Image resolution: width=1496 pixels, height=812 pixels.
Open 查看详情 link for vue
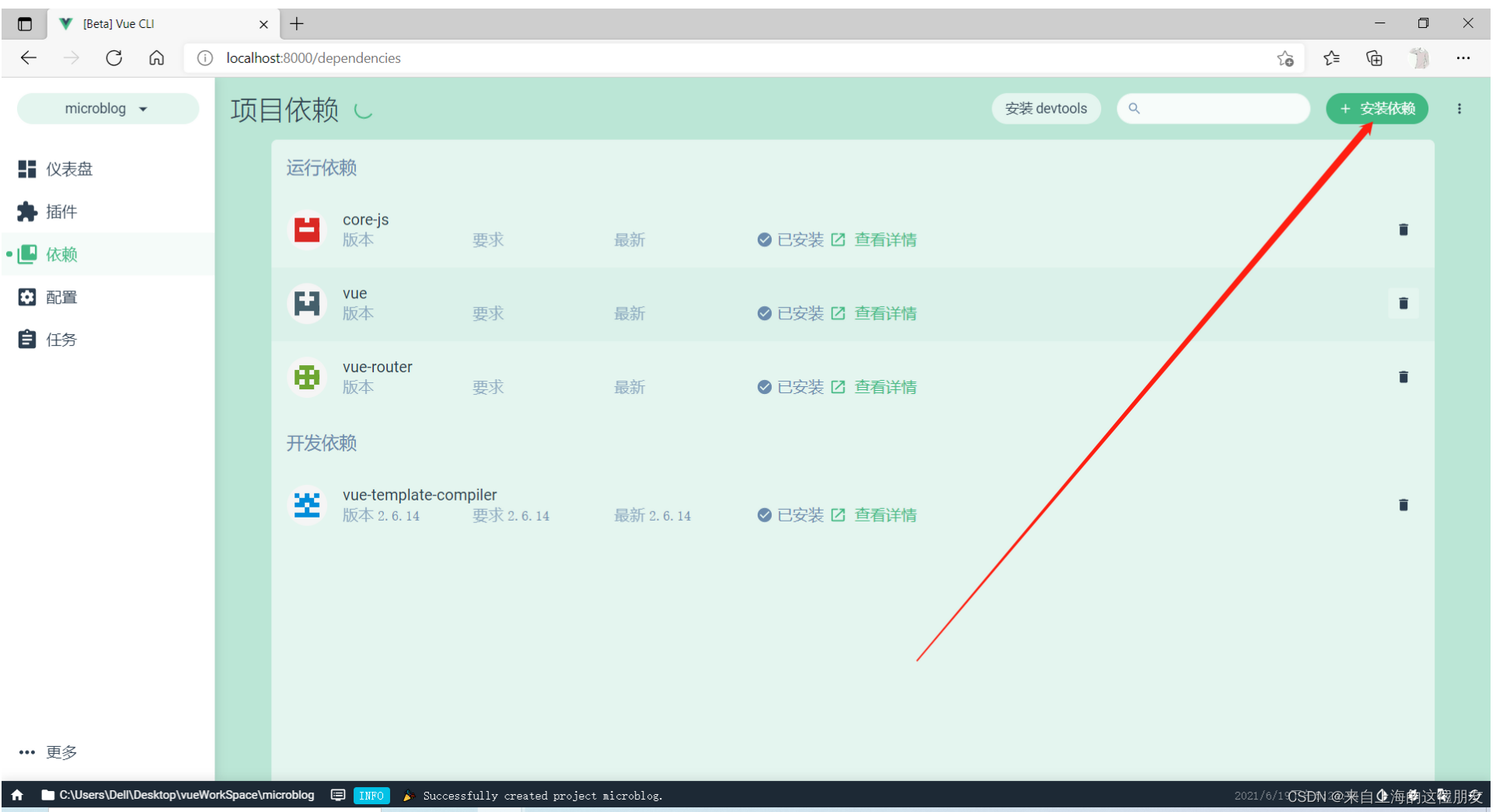[x=874, y=314]
